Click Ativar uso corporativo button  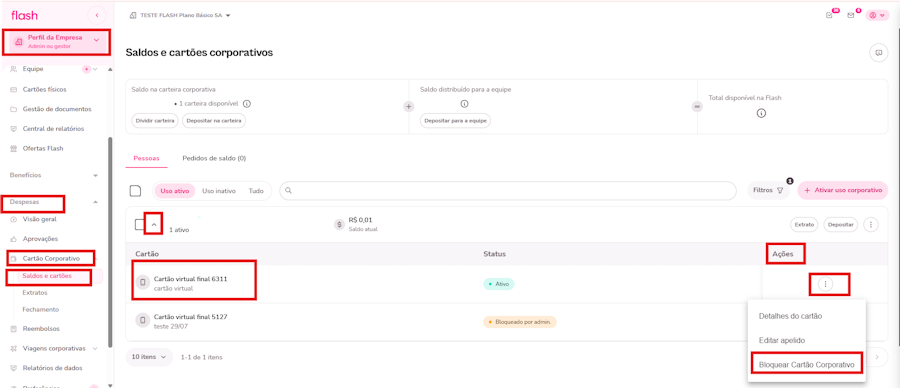(843, 191)
